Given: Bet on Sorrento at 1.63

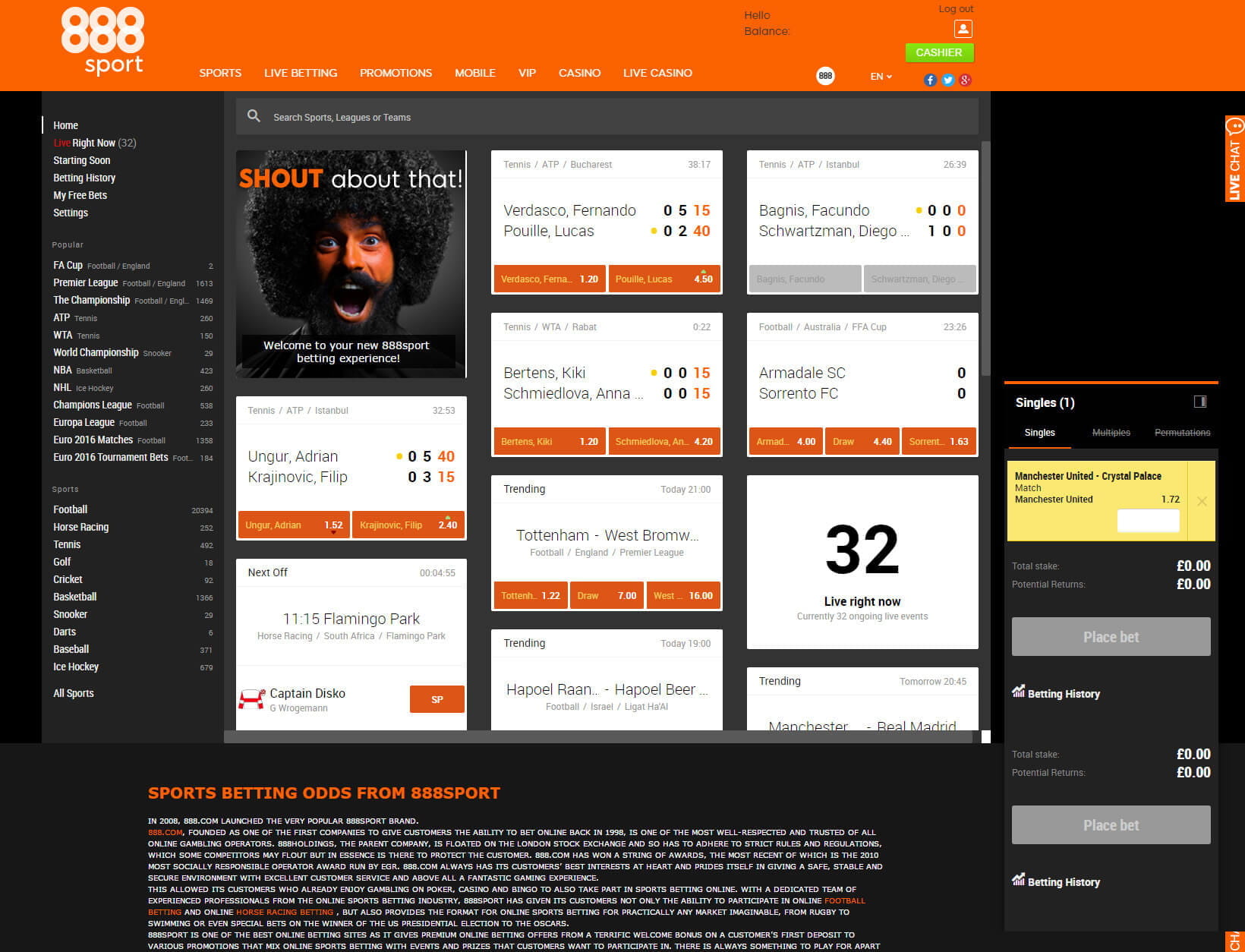Looking at the screenshot, I should coord(938,441).
